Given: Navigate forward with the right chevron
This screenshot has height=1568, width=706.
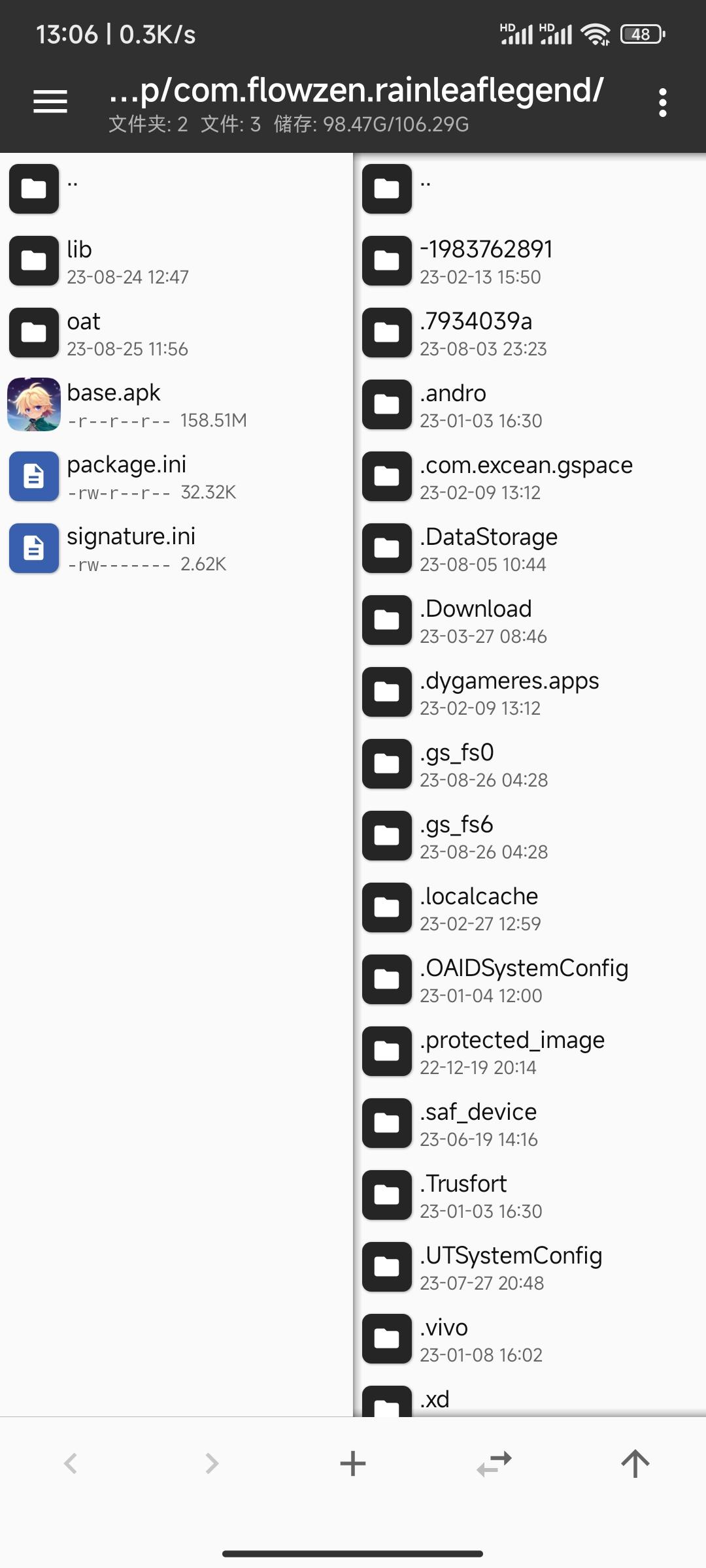Looking at the screenshot, I should point(212,1463).
